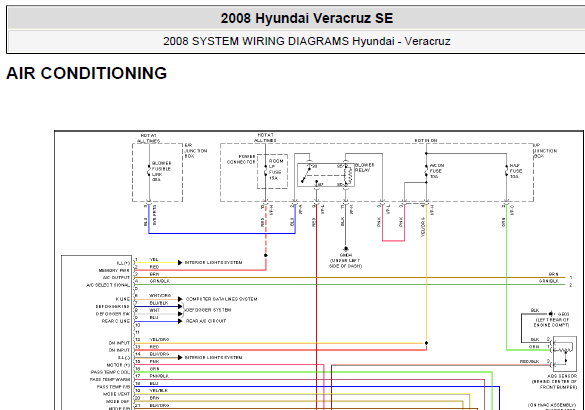
Task: Click the "GRN/BLK" wire label at pin 4
Action: pyautogui.click(x=159, y=281)
